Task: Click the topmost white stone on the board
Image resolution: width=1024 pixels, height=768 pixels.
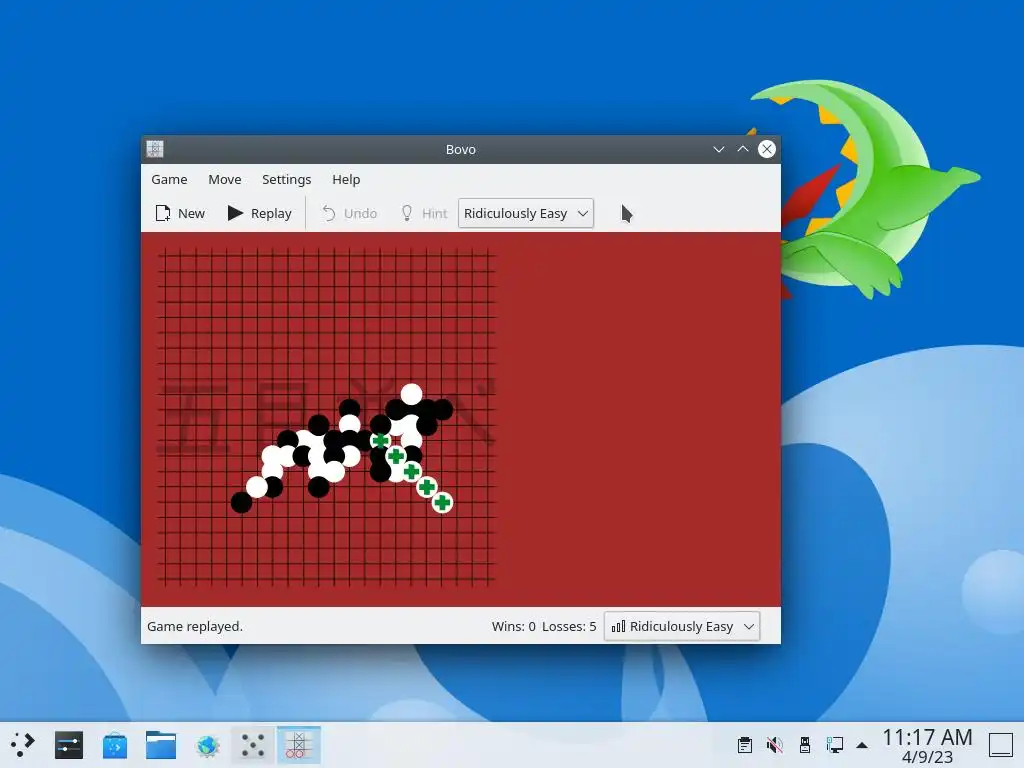Action: coord(411,394)
